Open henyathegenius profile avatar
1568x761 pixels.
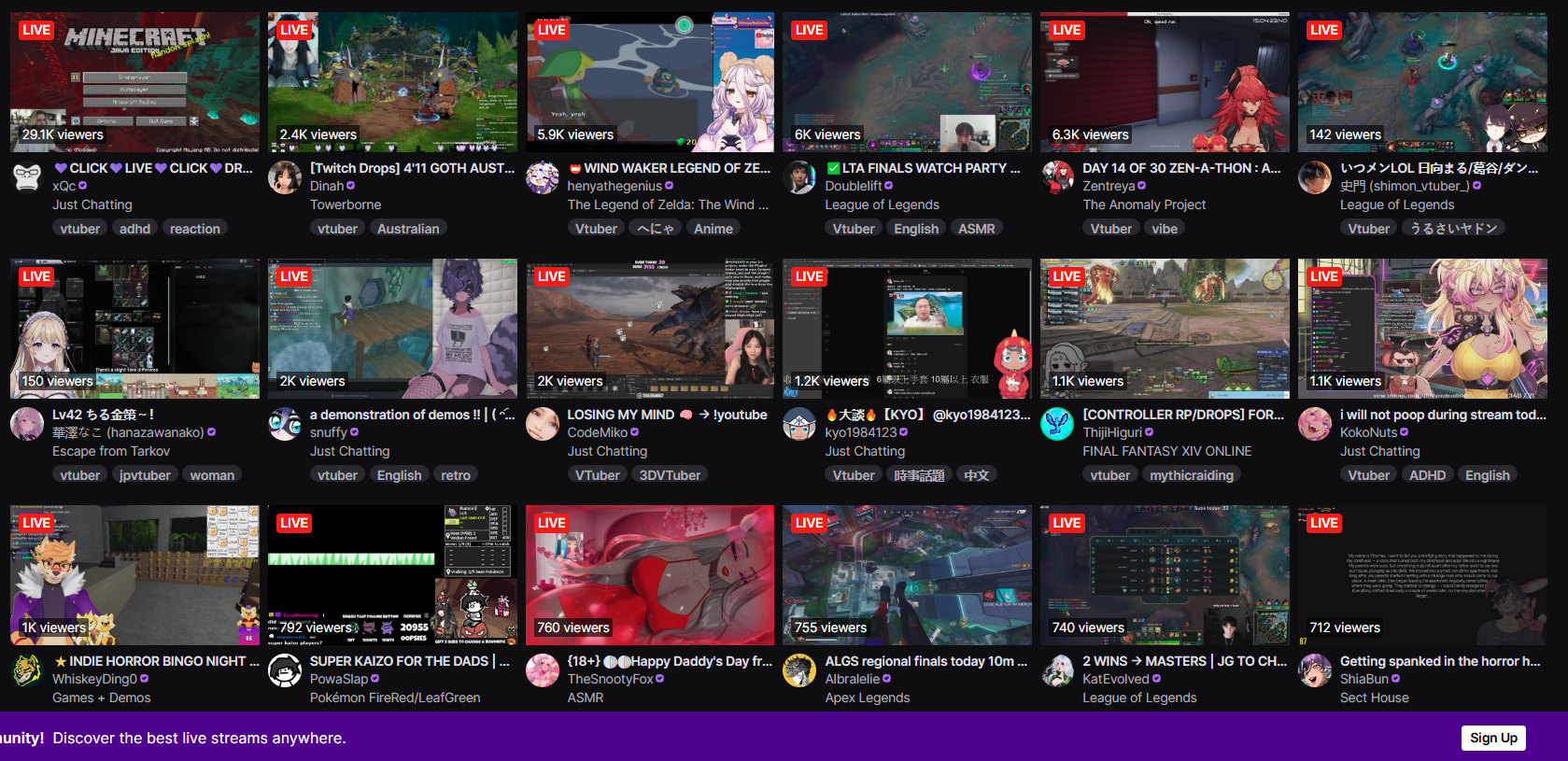pos(543,177)
